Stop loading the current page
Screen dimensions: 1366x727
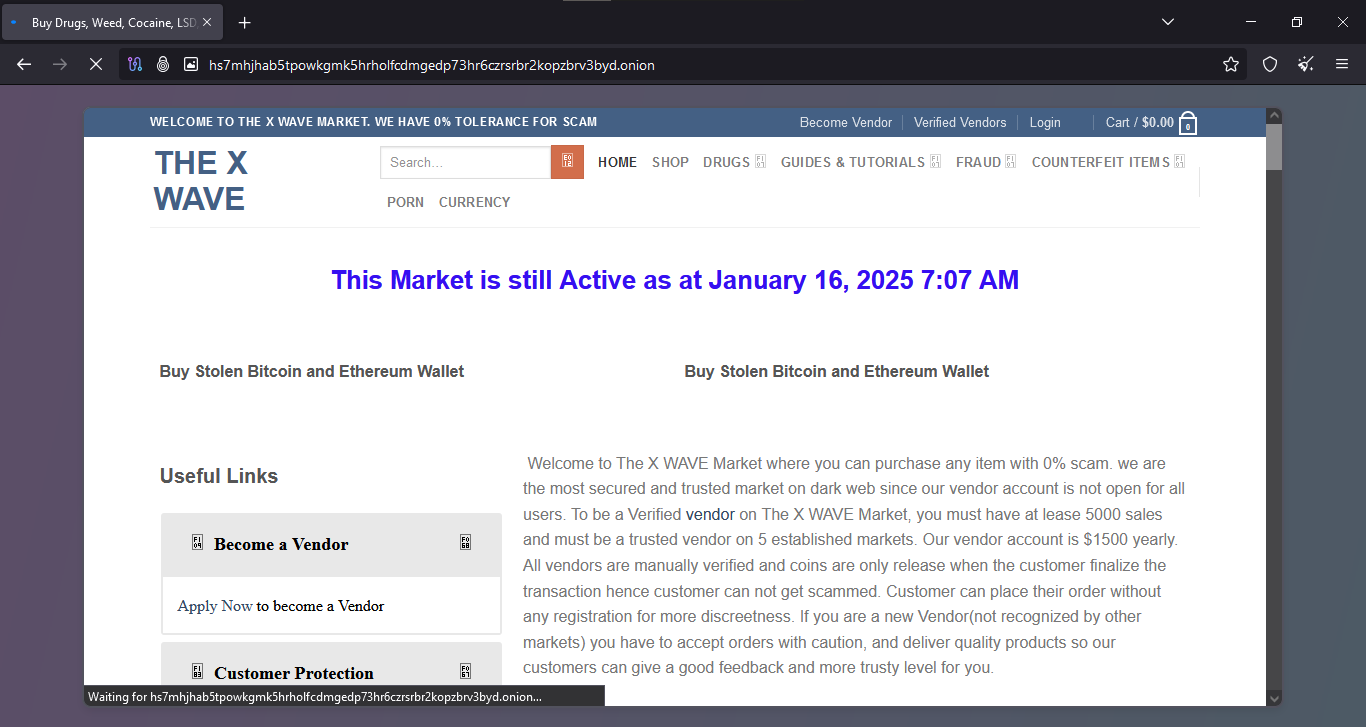(x=96, y=64)
